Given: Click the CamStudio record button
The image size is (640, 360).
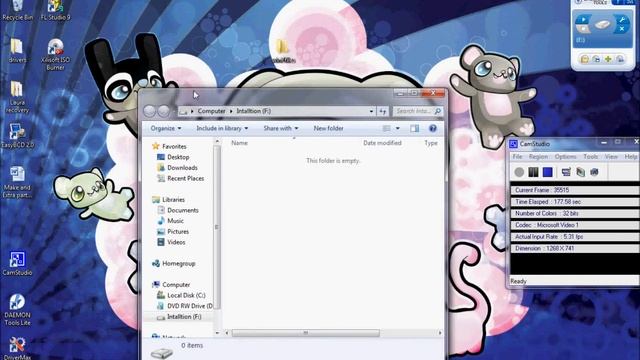Looking at the screenshot, I should click(x=519, y=172).
